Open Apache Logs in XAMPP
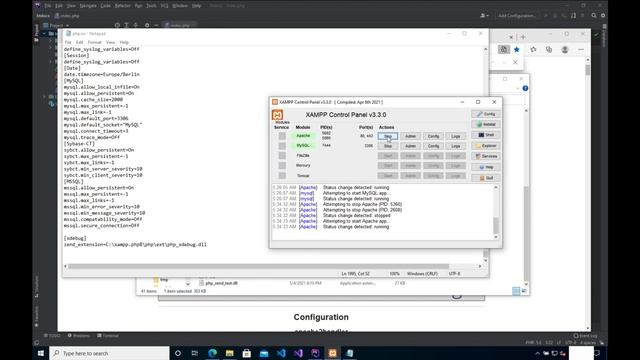 coord(456,136)
